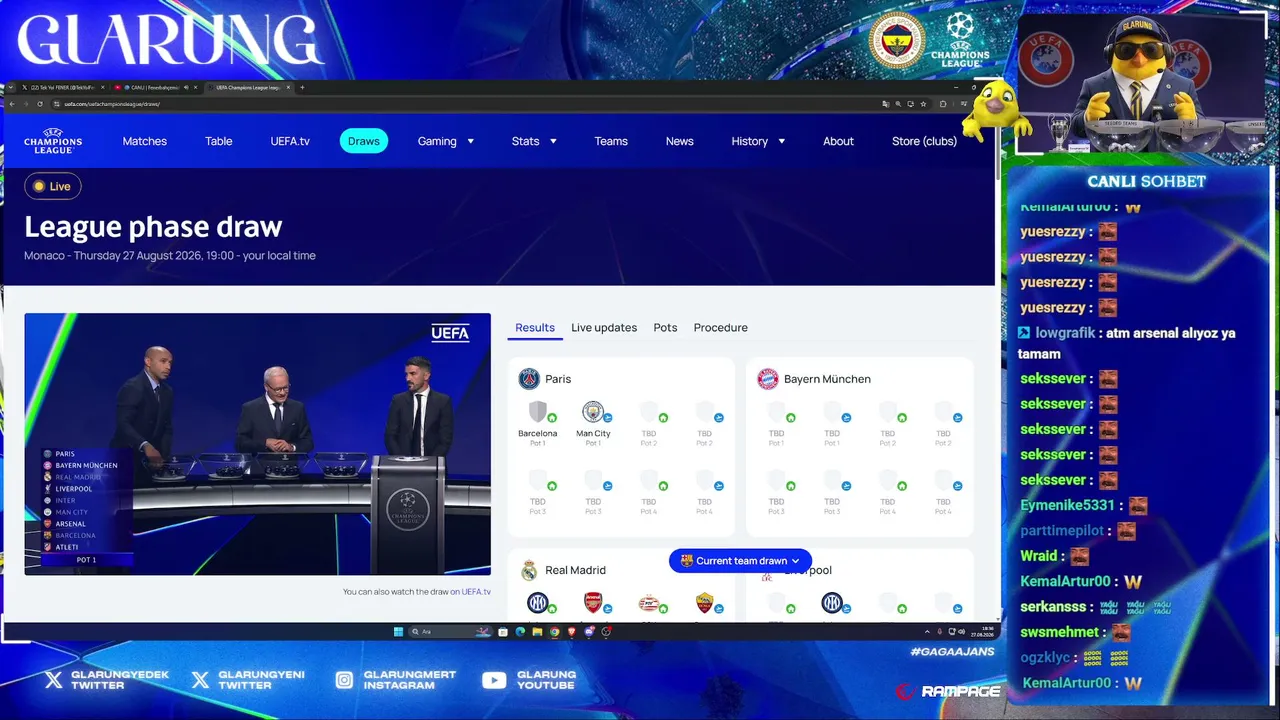Viewport: 1280px width, 720px height.
Task: Click swsmehmet chat username
Action: click(x=1061, y=632)
